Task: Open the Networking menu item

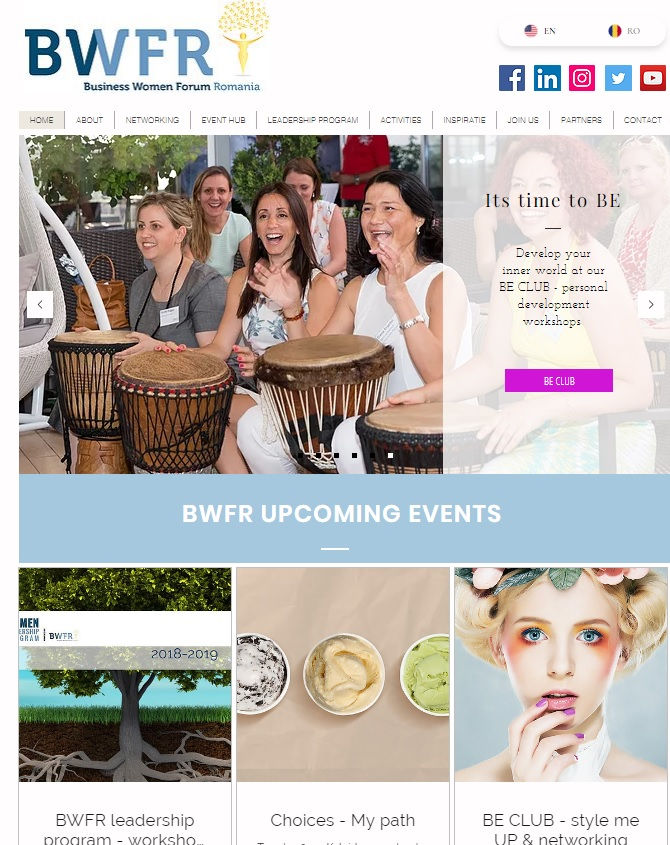Action: [x=152, y=120]
